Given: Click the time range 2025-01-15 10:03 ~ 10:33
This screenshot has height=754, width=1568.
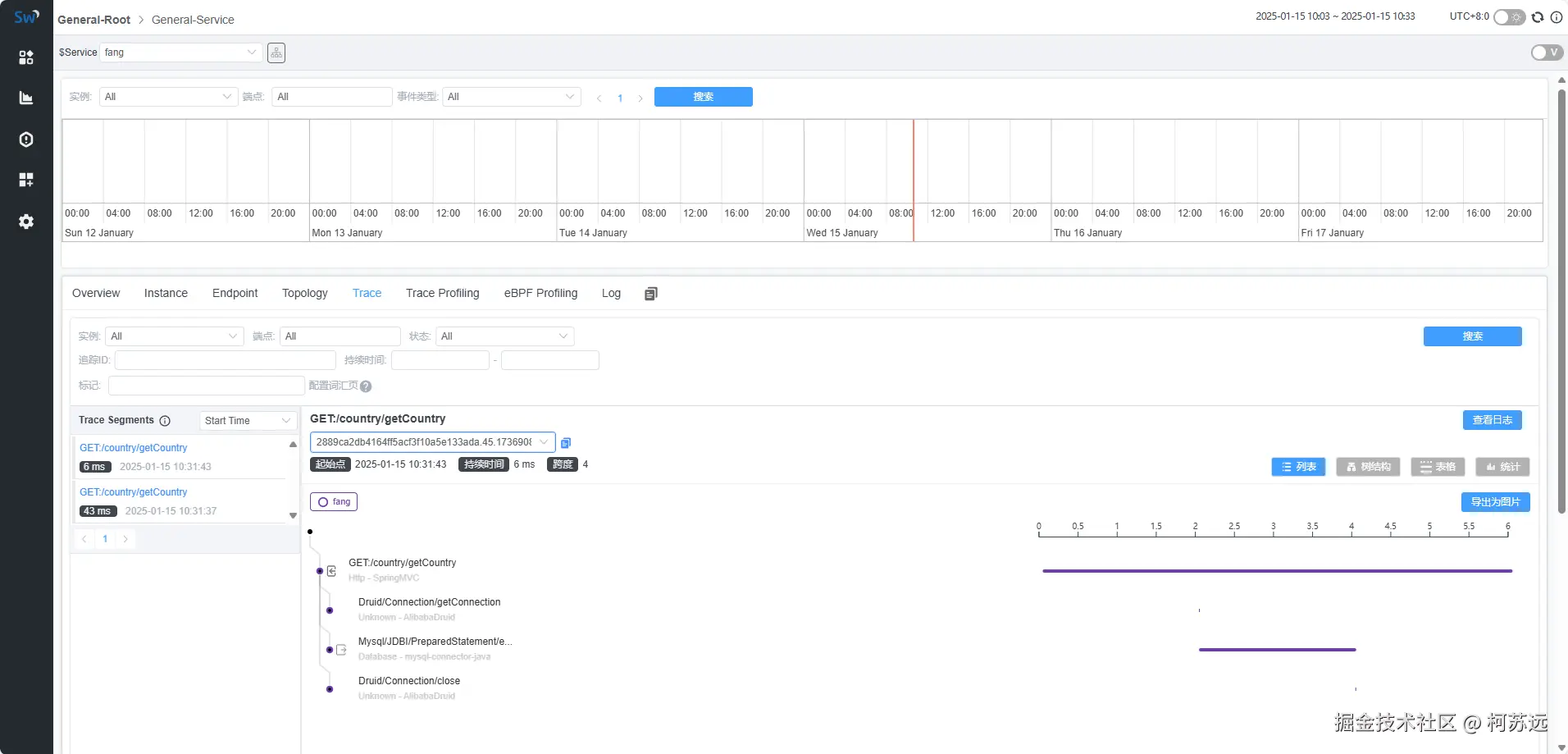Looking at the screenshot, I should [1335, 16].
